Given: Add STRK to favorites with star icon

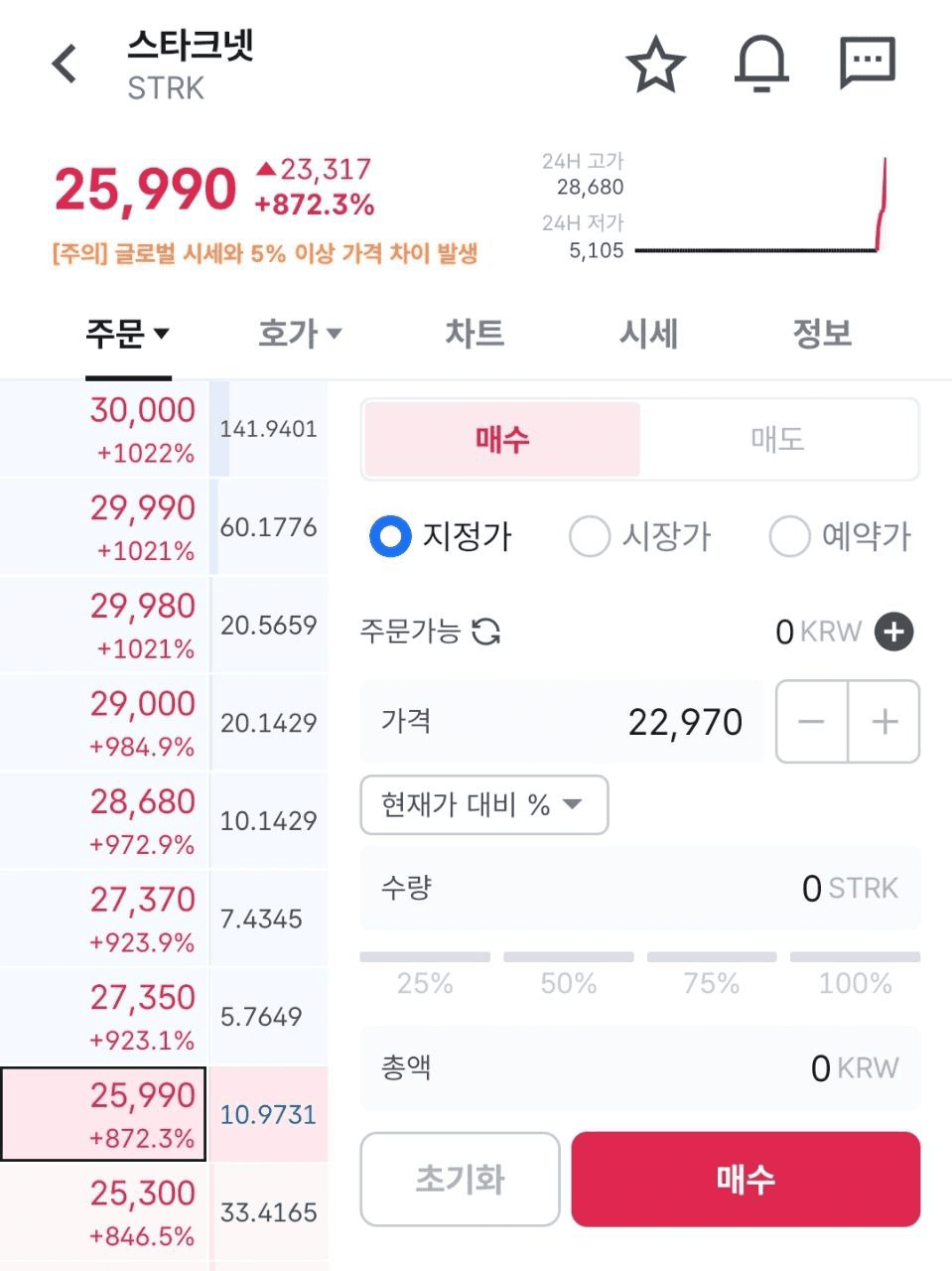Looking at the screenshot, I should (x=656, y=65).
